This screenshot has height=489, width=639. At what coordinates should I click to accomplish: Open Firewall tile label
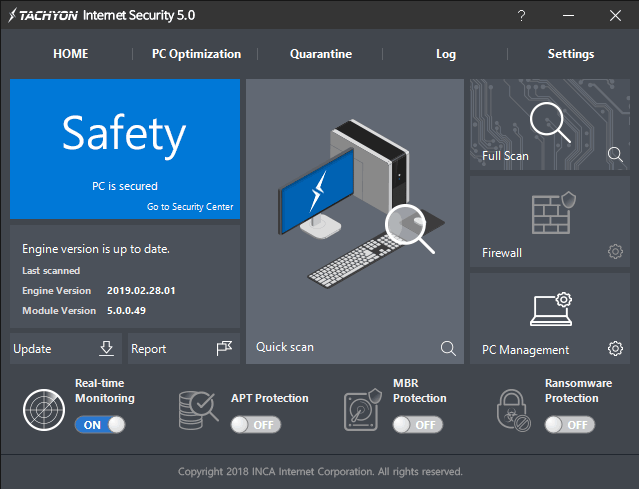coord(502,253)
